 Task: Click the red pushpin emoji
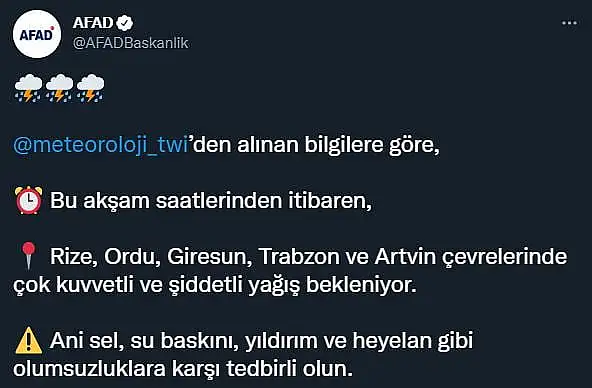28,256
